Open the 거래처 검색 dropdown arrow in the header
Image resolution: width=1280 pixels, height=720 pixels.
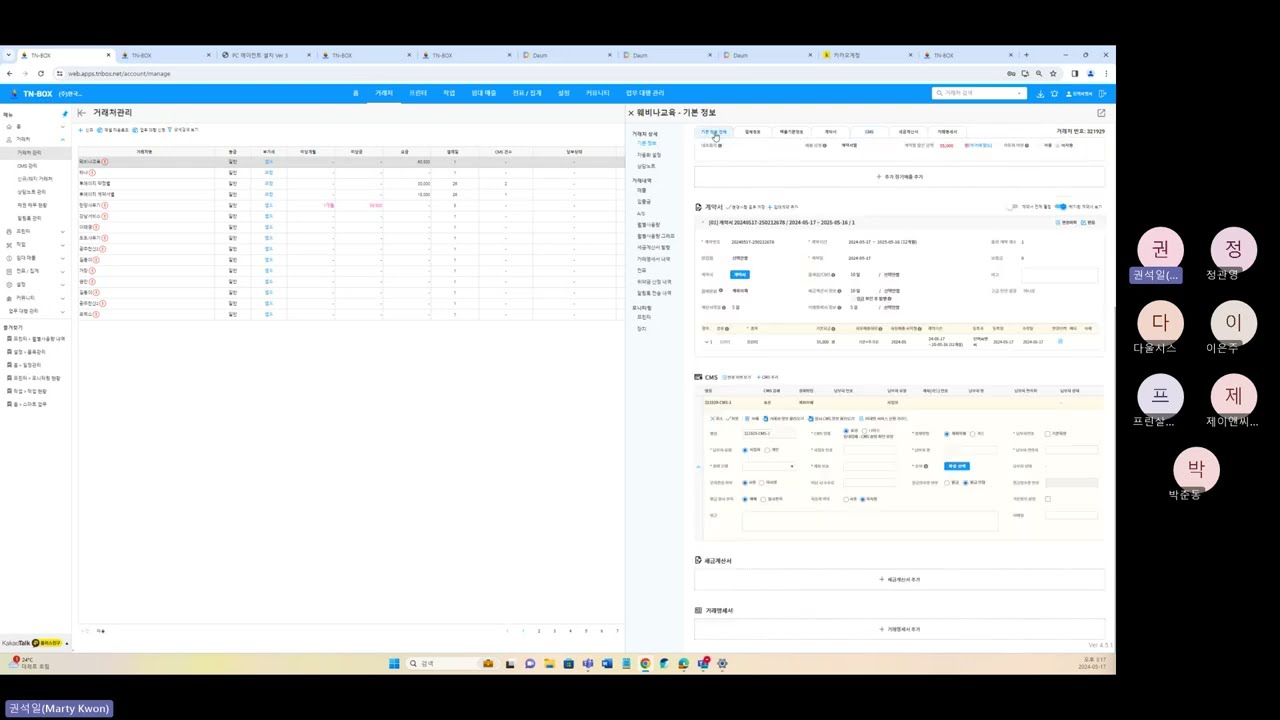(1019, 93)
